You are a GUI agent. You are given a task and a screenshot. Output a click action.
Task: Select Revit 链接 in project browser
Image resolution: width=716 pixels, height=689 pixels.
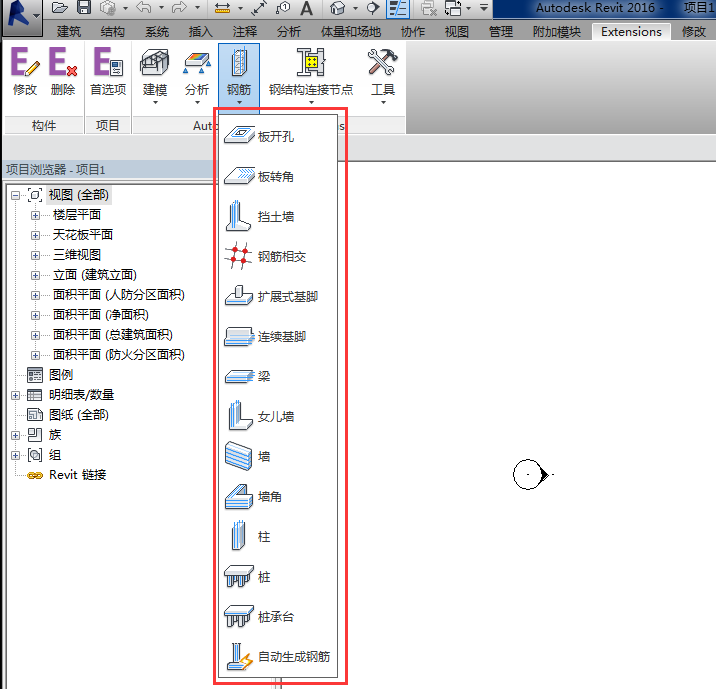[77, 475]
